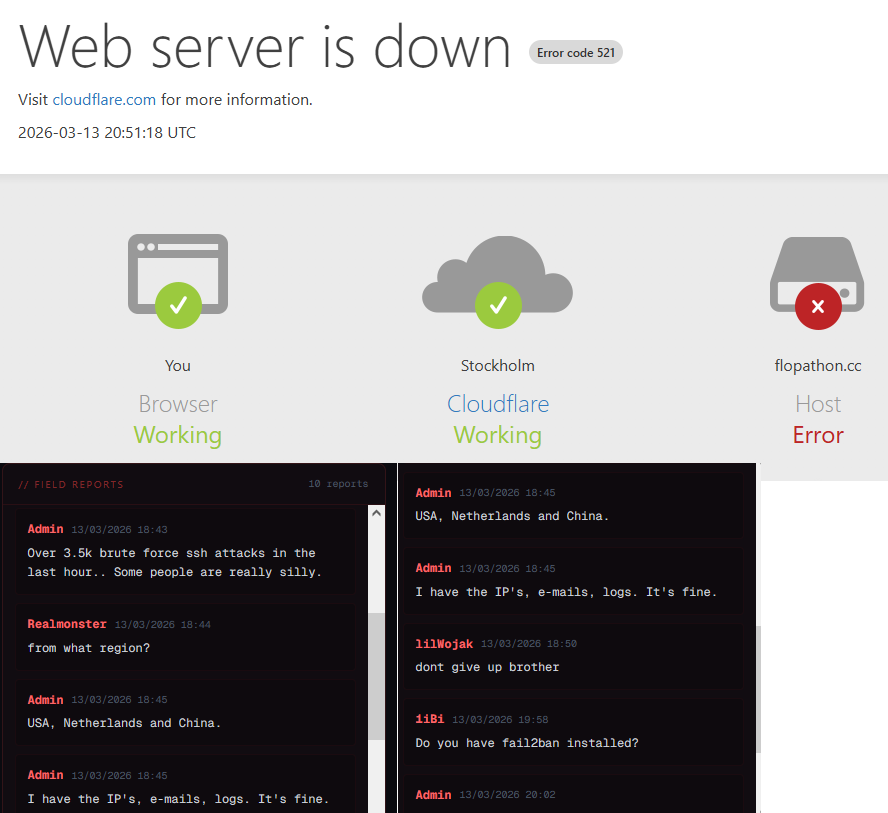Click the "// FIELD REPORTS" panel header
Viewport: 888px width, 813px height.
(71, 485)
